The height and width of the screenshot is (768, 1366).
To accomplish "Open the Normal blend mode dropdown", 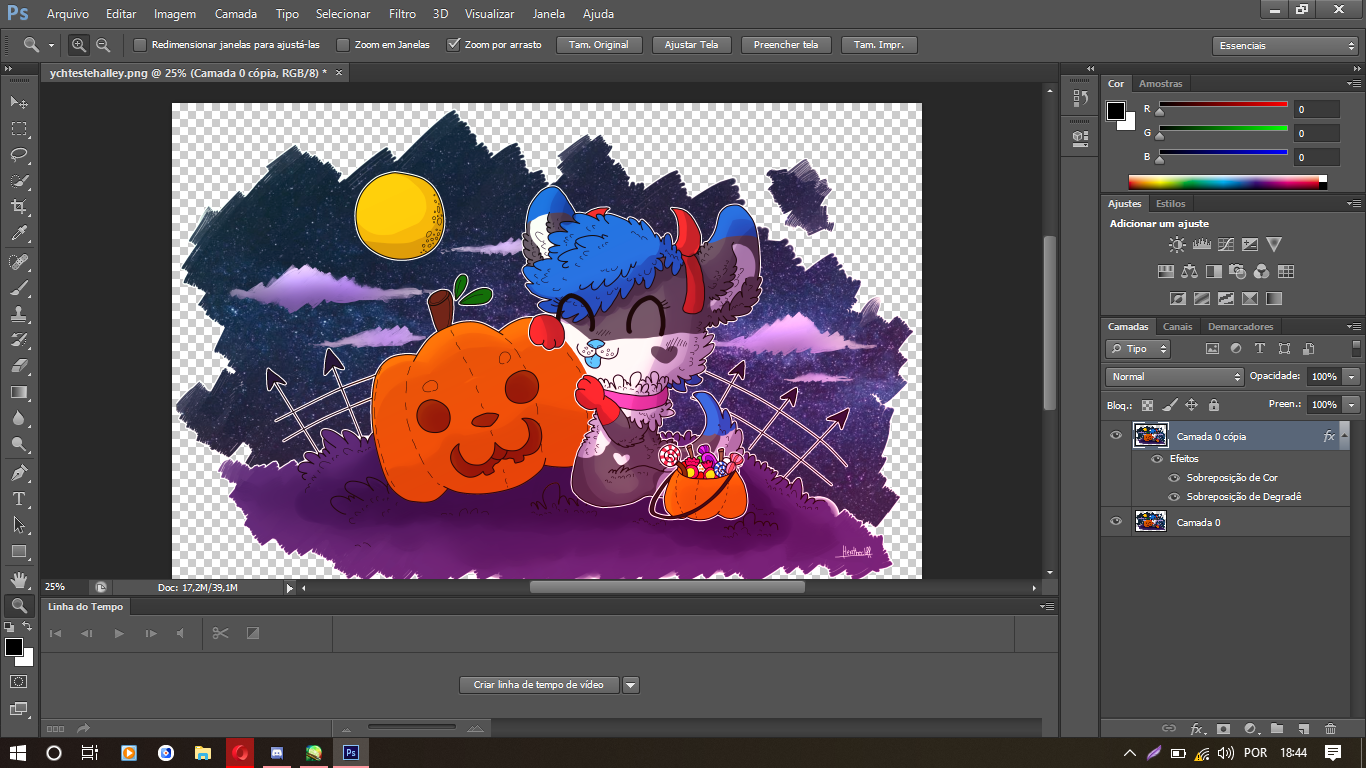I will click(x=1175, y=377).
